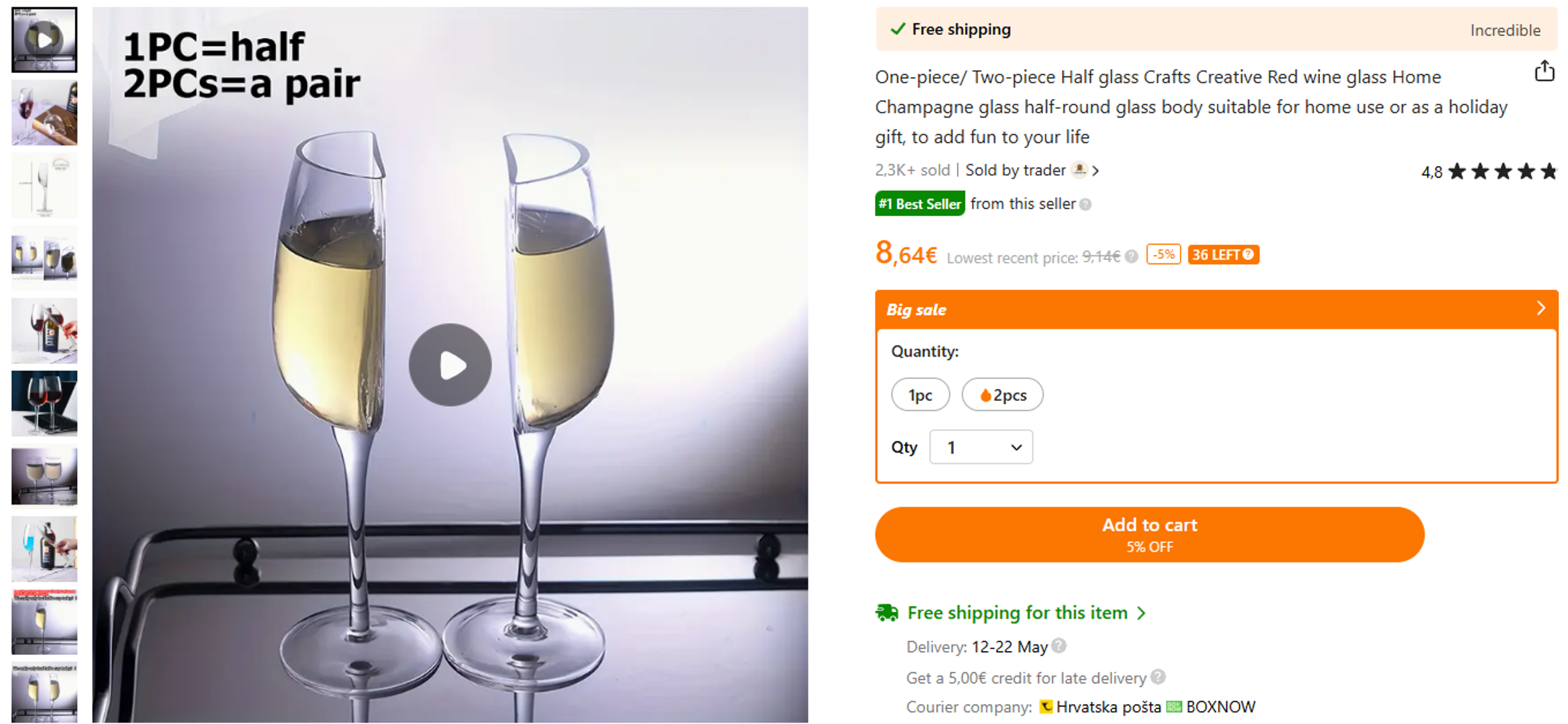Viewport: 1568px width, 724px height.
Task: Click the help icon next to 36 LEFT
Action: (1248, 255)
